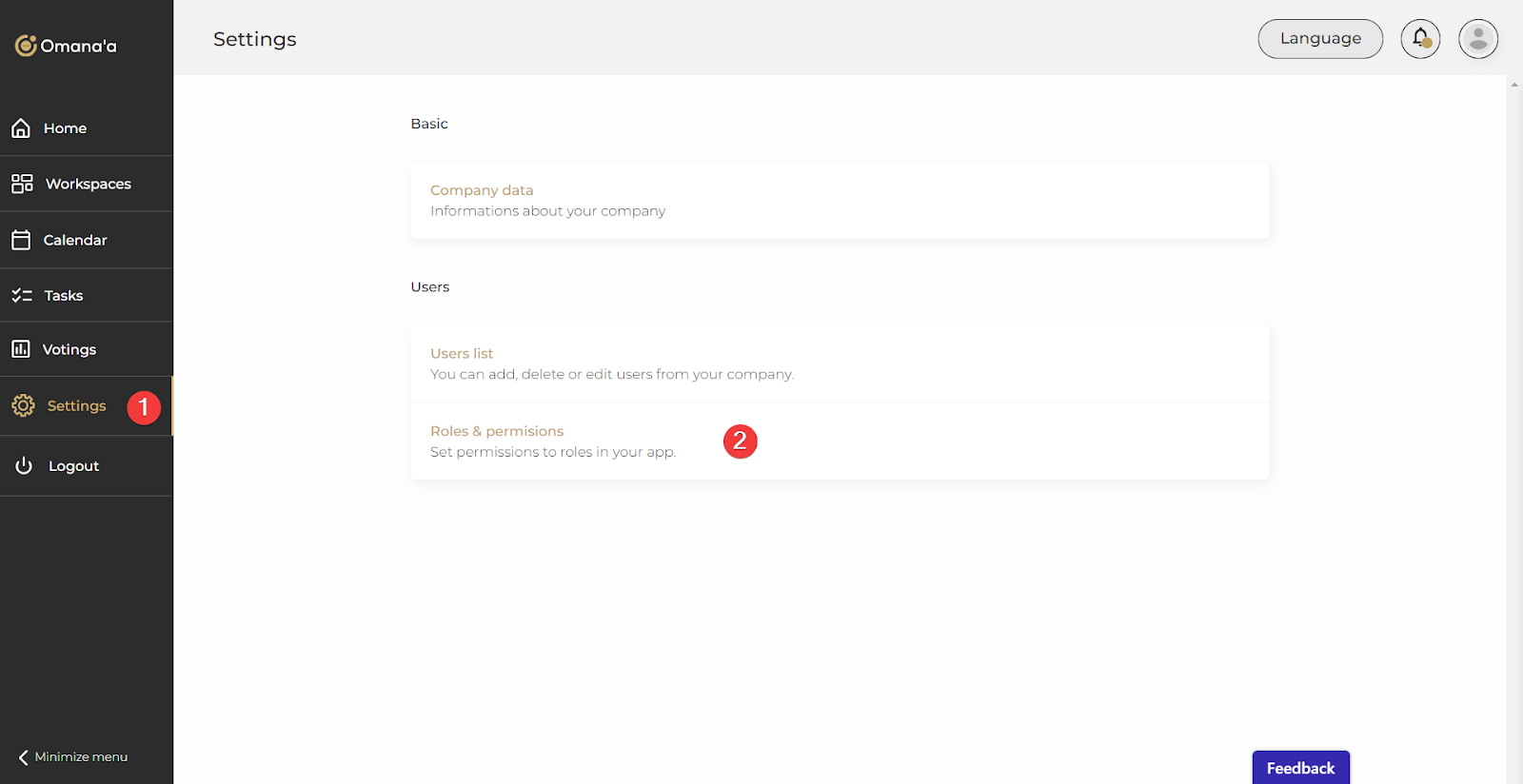Click the Calendar icon in the sidebar
The image size is (1523, 784).
(x=21, y=240)
